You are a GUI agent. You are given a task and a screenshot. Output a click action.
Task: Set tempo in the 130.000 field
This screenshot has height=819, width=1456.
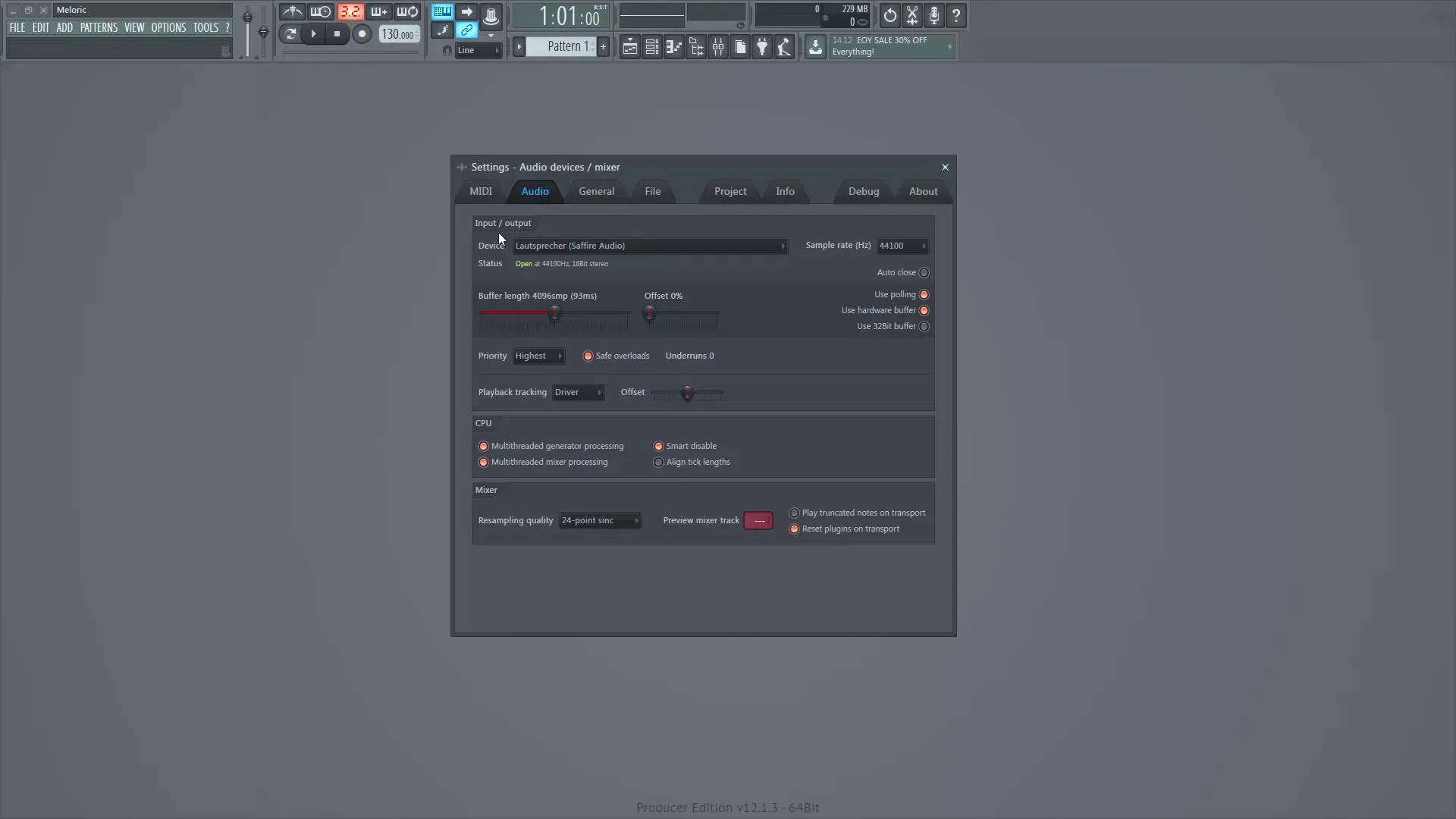pyautogui.click(x=399, y=34)
